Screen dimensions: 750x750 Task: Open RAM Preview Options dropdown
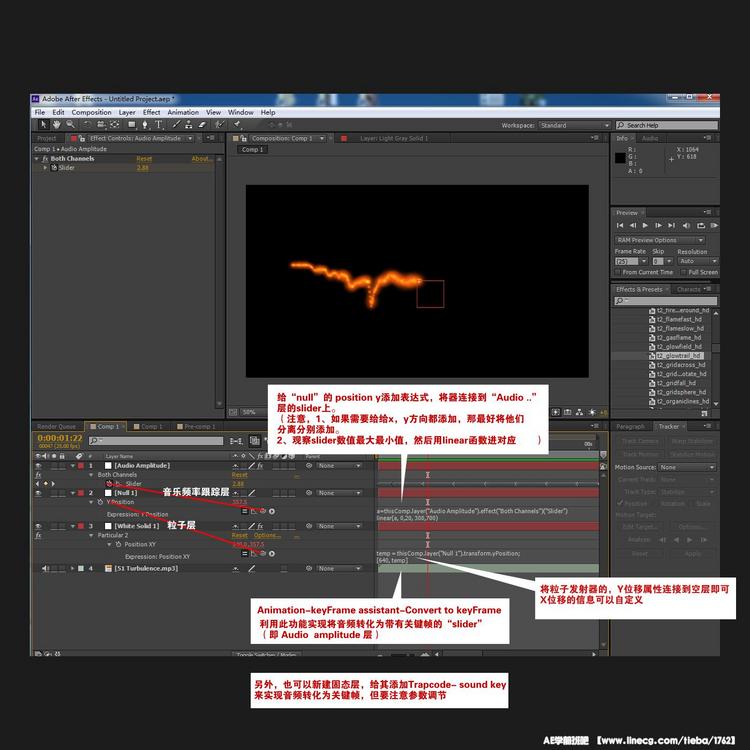660,240
